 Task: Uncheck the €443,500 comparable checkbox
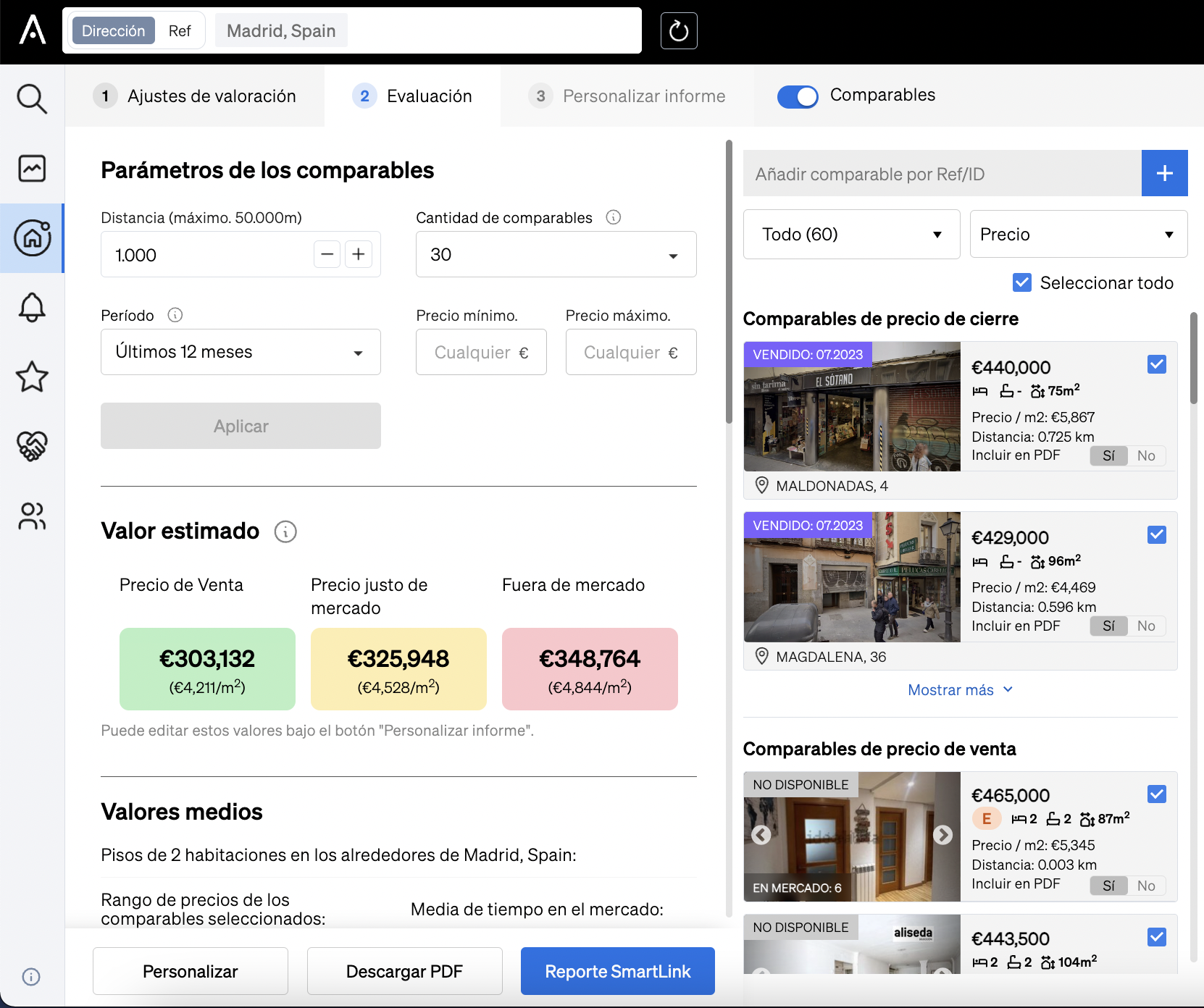coord(1157,937)
